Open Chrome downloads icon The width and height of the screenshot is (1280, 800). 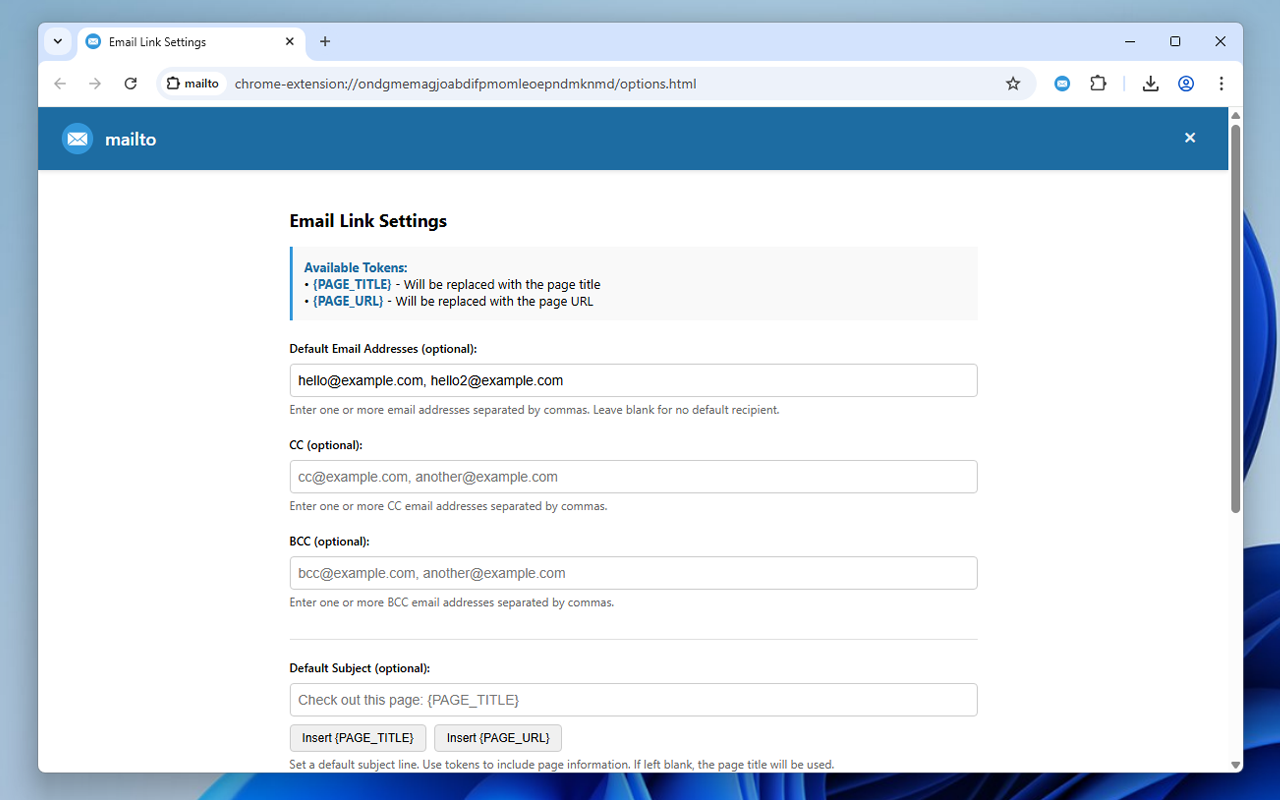(1150, 84)
